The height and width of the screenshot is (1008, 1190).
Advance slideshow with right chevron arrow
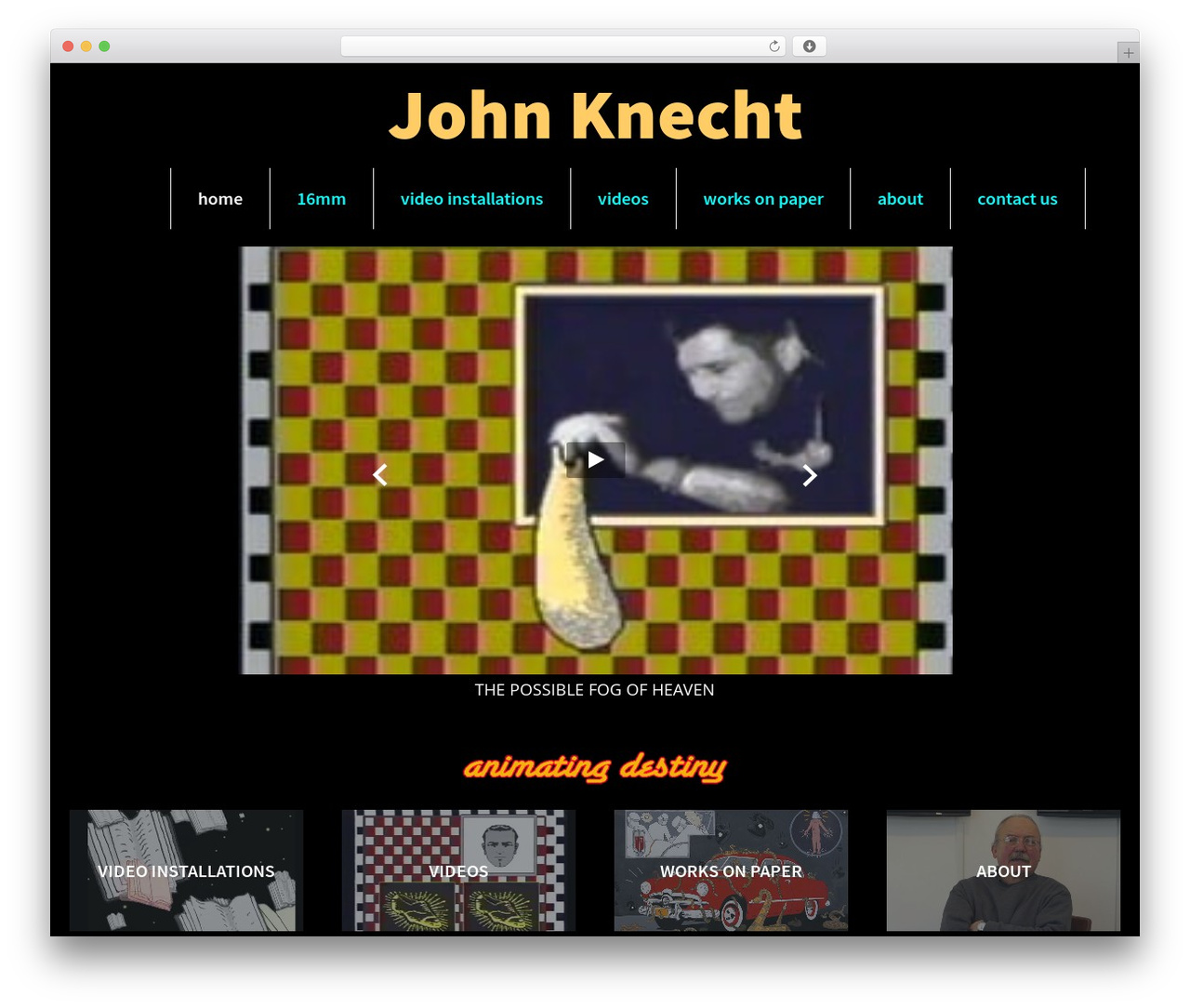coord(810,475)
